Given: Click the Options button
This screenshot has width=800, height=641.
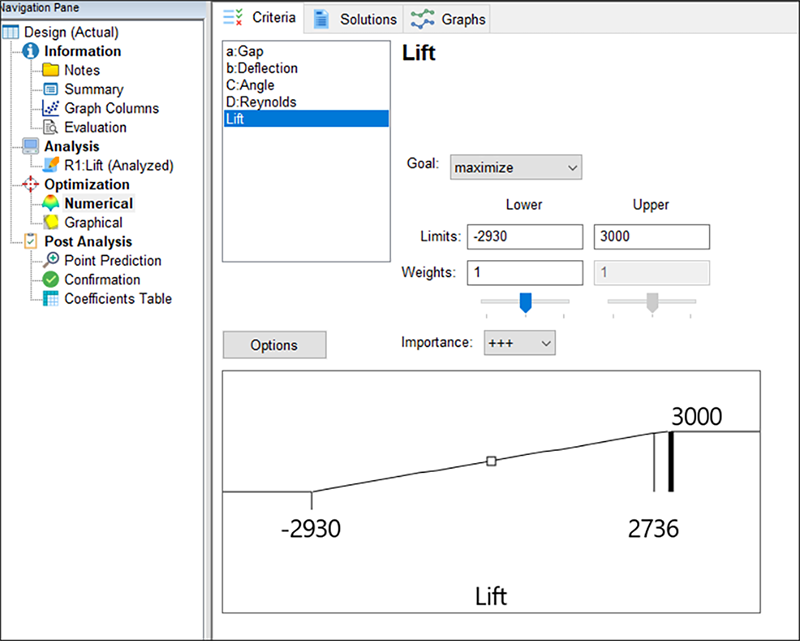Looking at the screenshot, I should (x=274, y=345).
